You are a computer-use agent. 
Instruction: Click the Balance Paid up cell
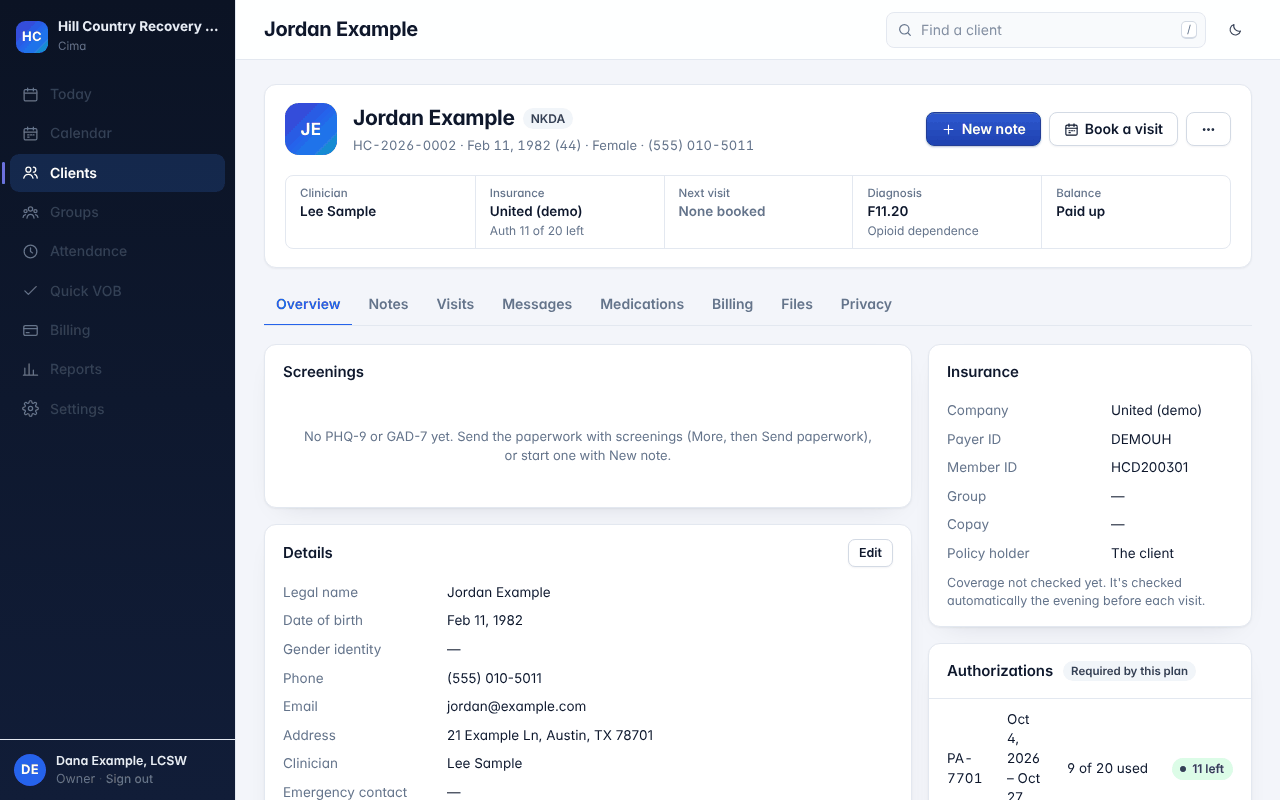(1136, 212)
